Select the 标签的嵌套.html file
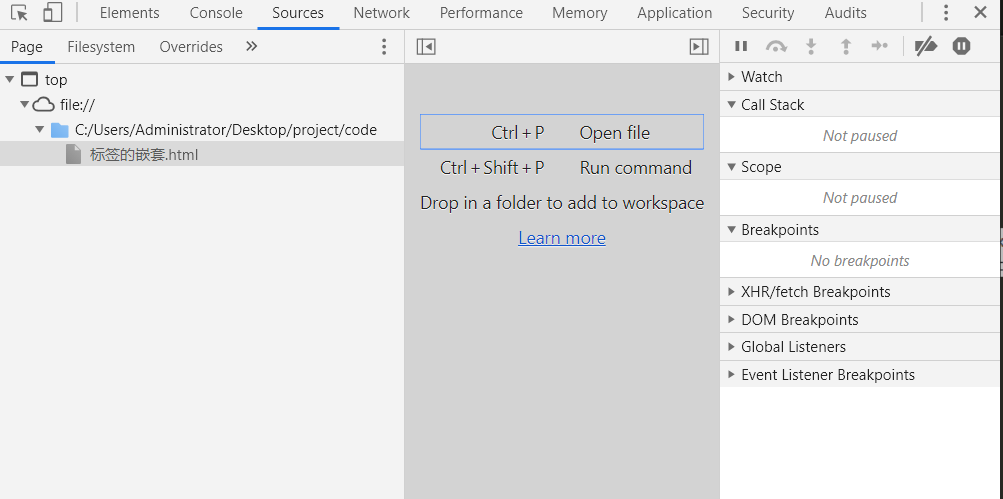1003x499 pixels. tap(144, 155)
